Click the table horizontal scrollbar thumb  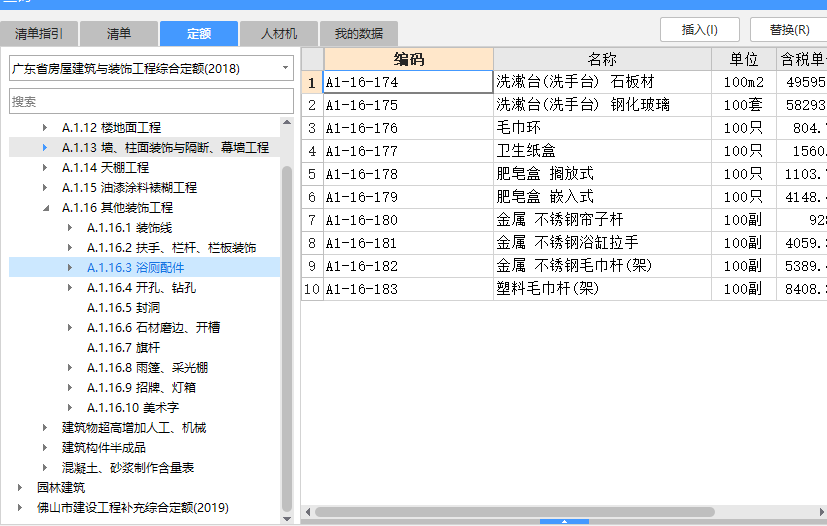coord(515,512)
